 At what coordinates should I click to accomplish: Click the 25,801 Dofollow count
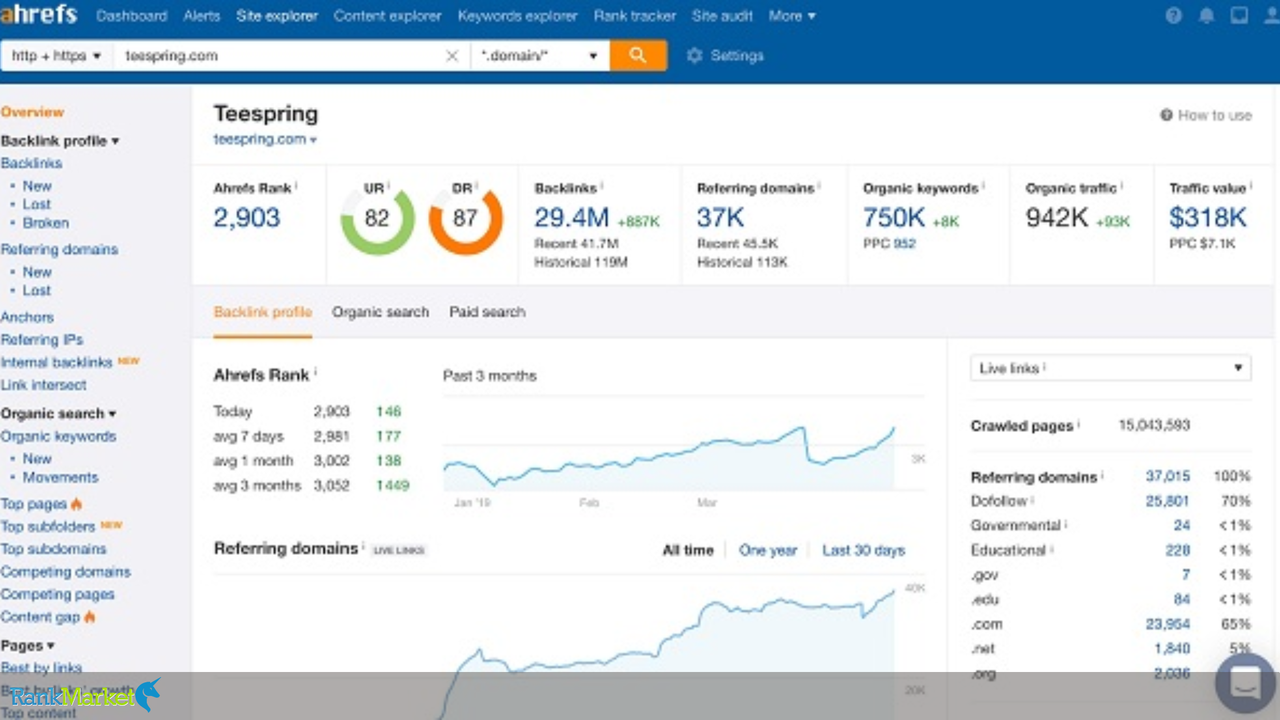(x=1168, y=501)
